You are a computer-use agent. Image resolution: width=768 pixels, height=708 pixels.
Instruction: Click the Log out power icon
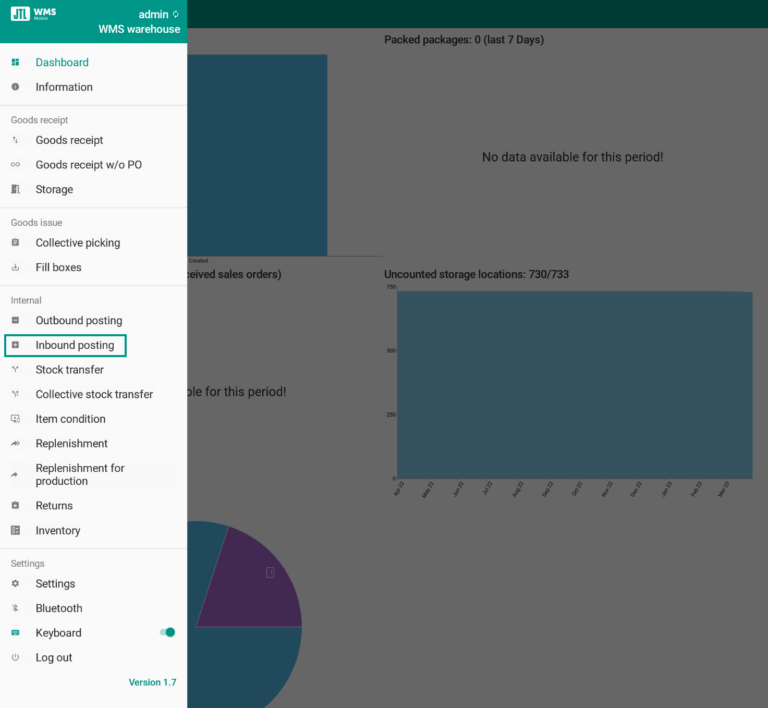coord(15,657)
